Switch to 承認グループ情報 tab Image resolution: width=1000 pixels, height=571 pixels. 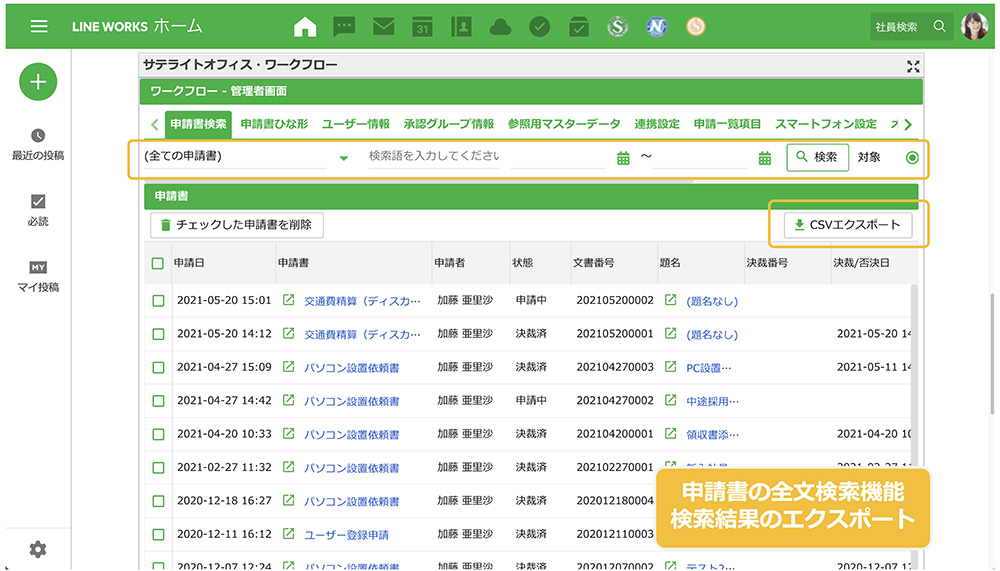(x=449, y=124)
